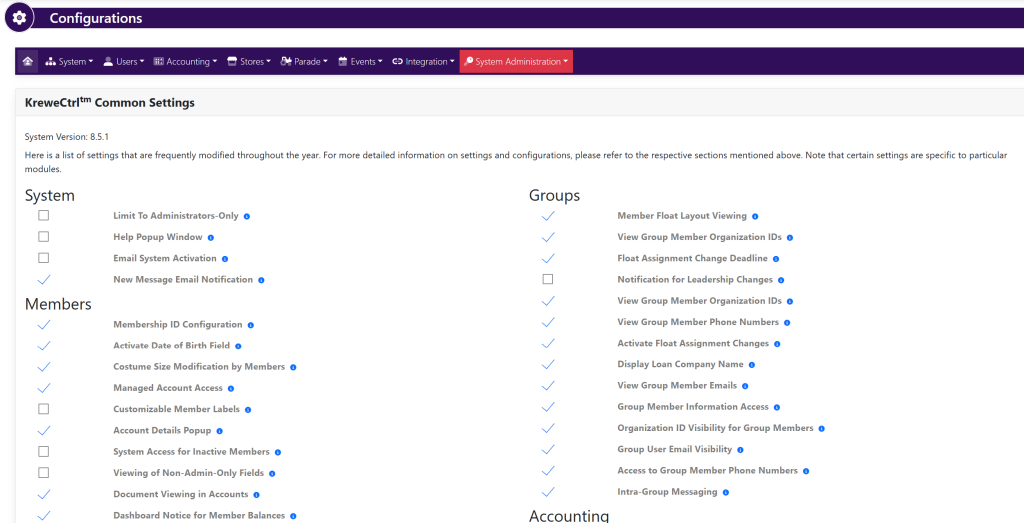Open the Integration menu
This screenshot has width=1024, height=523.
tap(422, 62)
